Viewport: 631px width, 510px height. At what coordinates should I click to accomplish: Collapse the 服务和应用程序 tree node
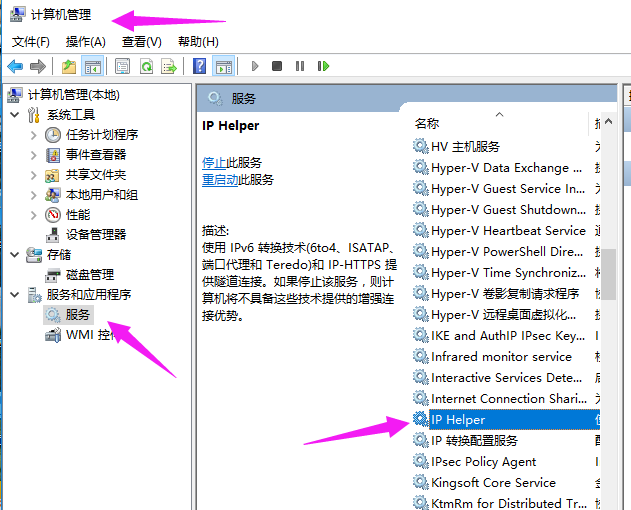point(15,295)
